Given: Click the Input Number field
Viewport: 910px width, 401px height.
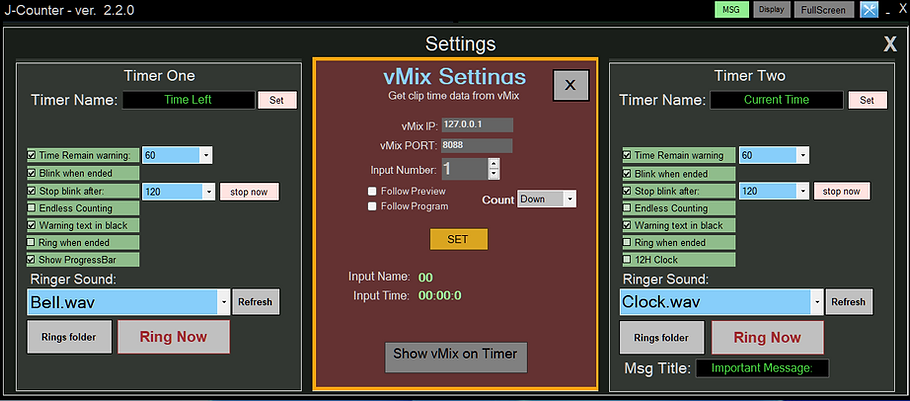Looking at the screenshot, I should (465, 169).
